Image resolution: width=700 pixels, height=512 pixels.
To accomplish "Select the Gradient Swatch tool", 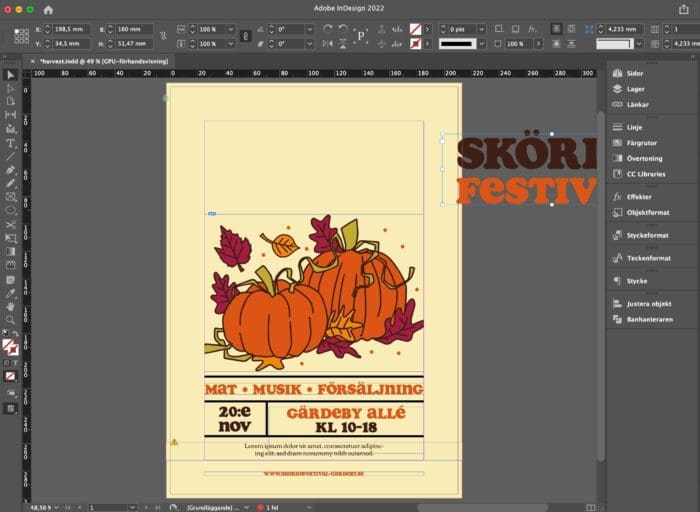I will click(10, 252).
